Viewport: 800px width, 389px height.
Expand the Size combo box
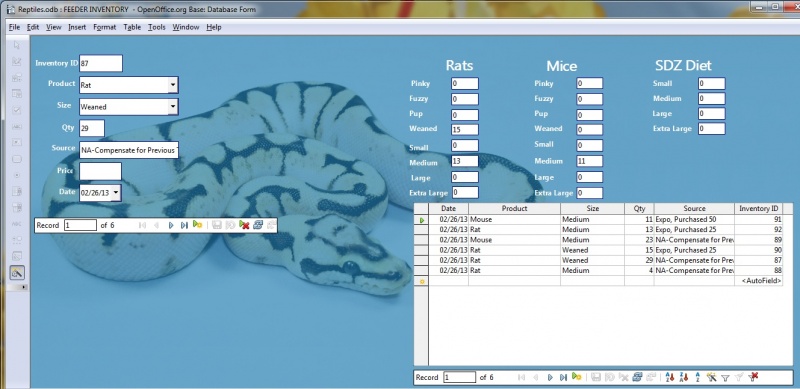pos(173,106)
